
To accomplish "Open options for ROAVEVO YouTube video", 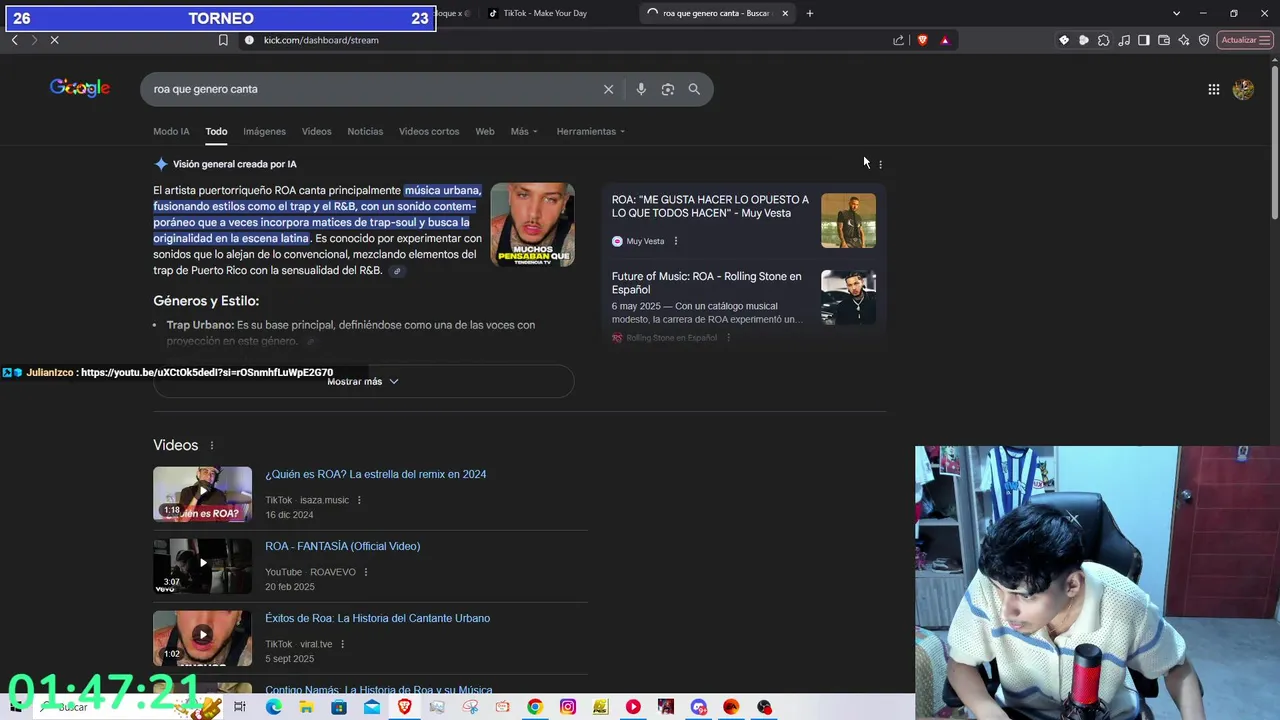I will click(366, 572).
